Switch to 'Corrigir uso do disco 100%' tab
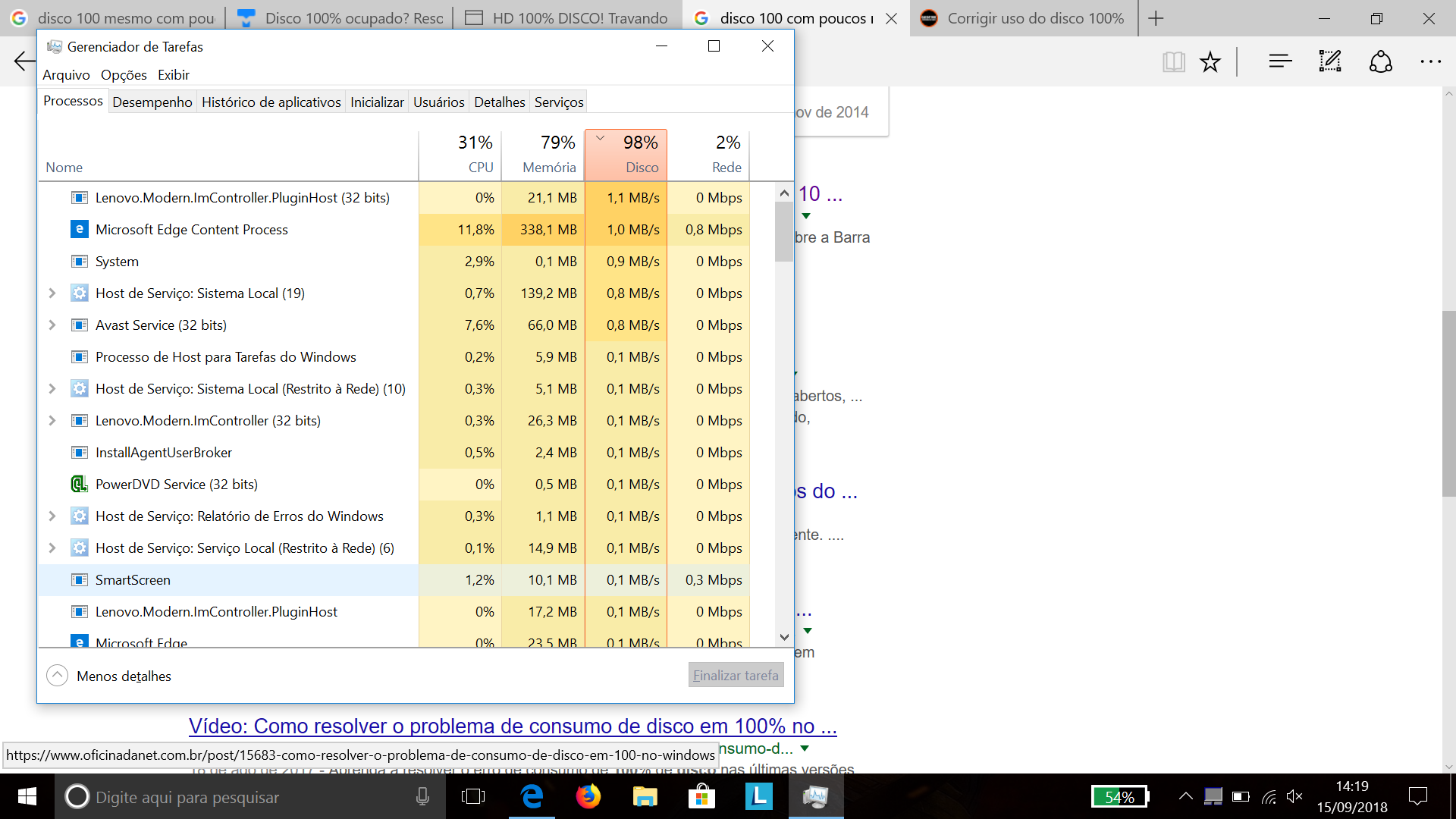 coord(1022,18)
